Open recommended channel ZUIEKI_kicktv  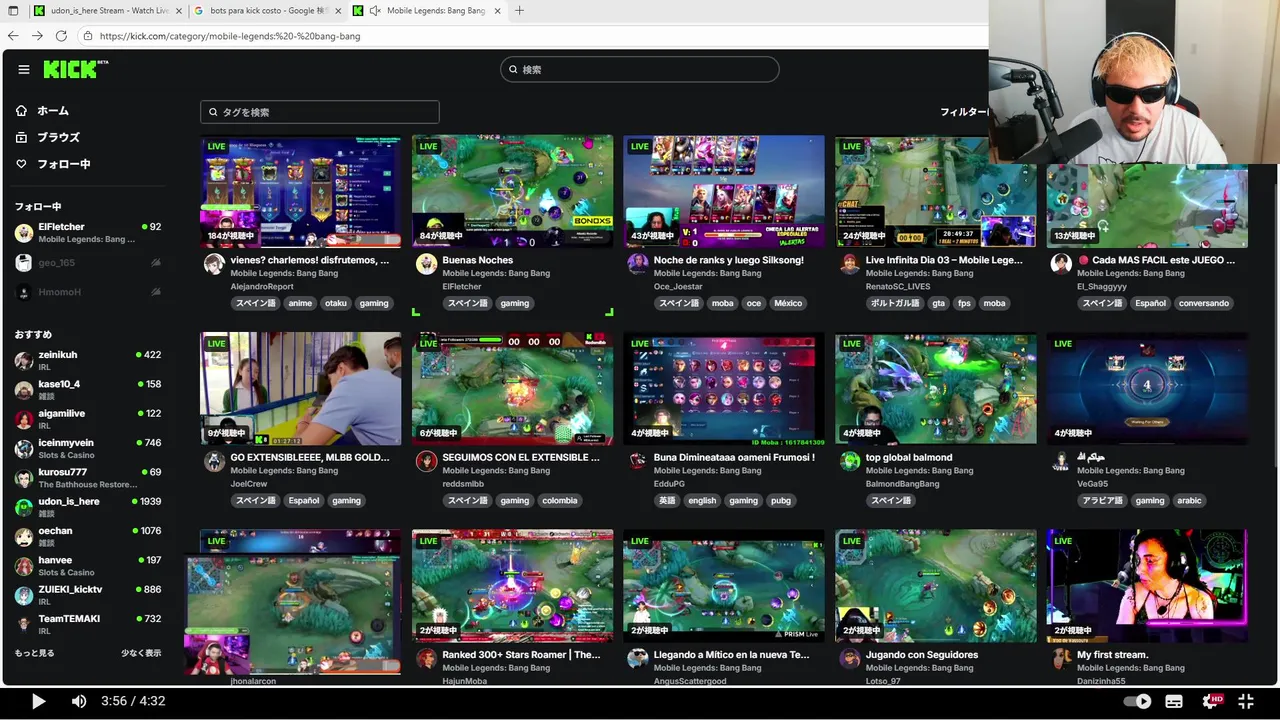point(88,595)
